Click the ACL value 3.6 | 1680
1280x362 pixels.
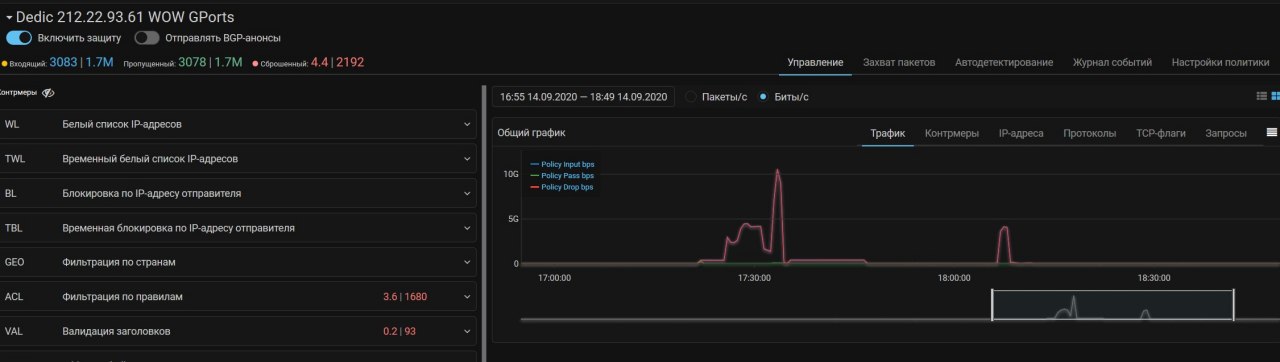405,297
